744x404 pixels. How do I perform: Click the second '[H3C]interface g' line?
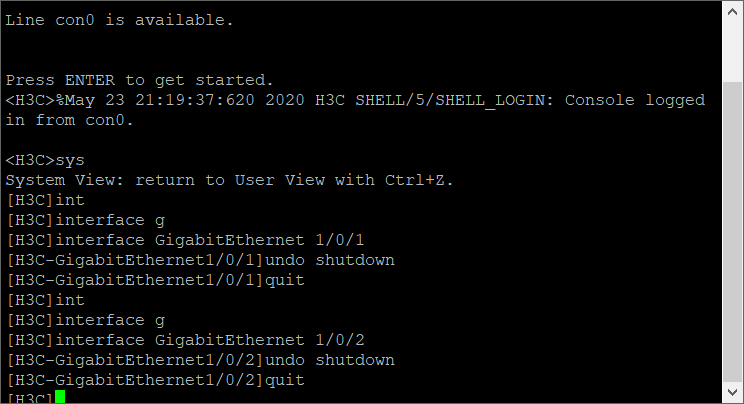pos(85,320)
